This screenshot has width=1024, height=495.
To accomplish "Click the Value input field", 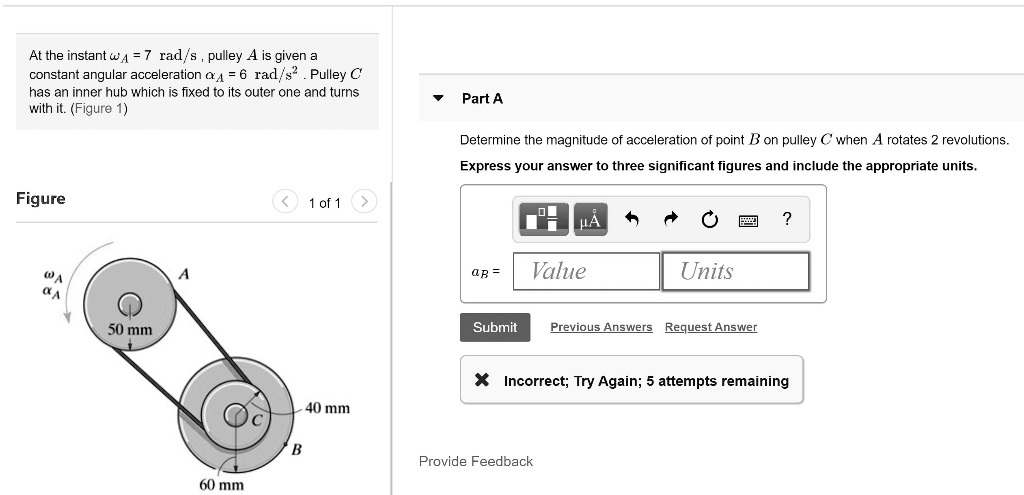I will (586, 271).
